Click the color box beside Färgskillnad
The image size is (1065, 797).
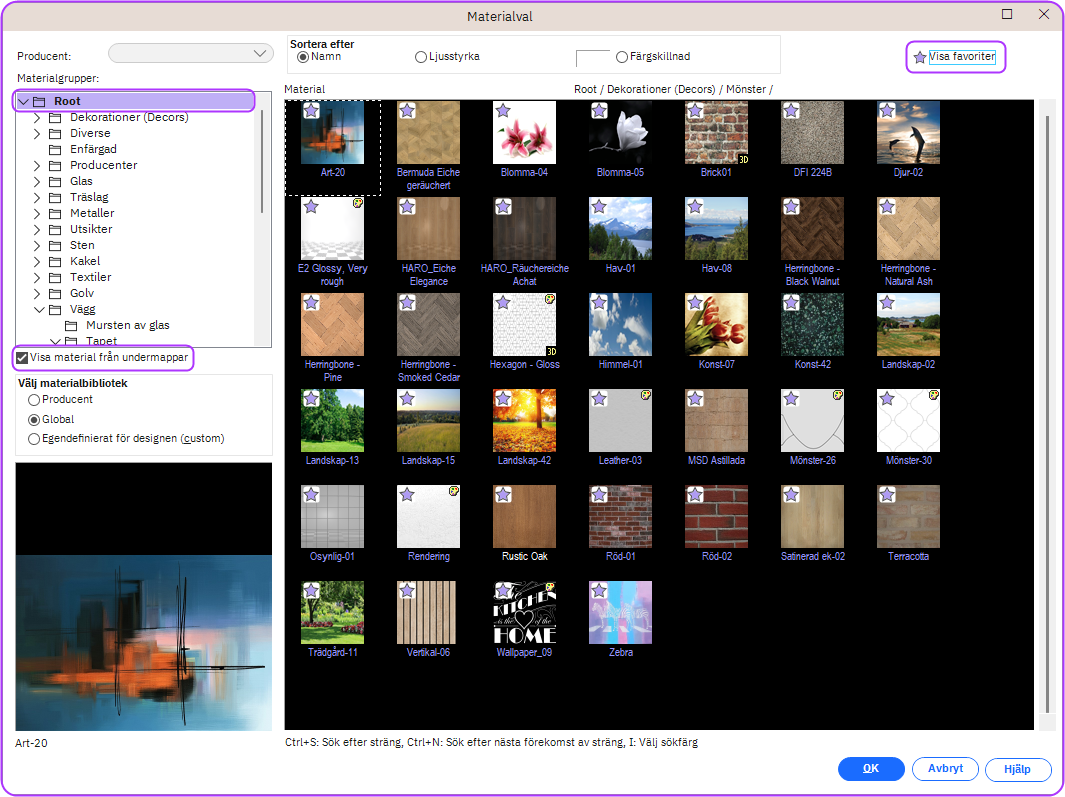tap(592, 58)
